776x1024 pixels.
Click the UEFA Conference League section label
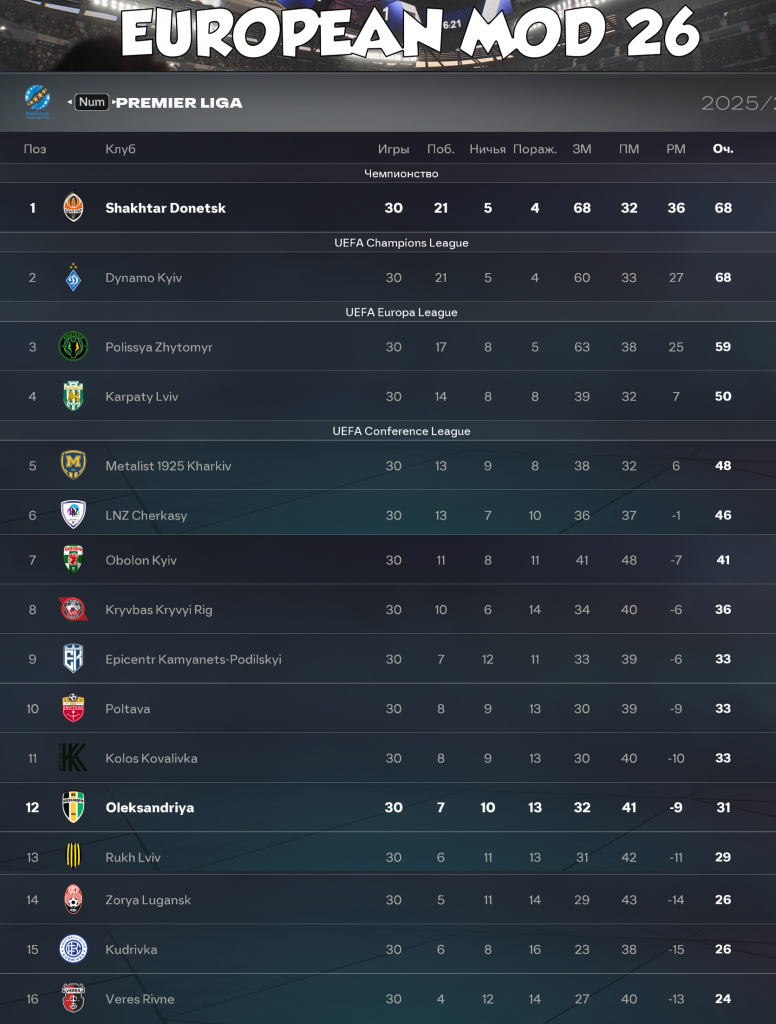pyautogui.click(x=402, y=431)
